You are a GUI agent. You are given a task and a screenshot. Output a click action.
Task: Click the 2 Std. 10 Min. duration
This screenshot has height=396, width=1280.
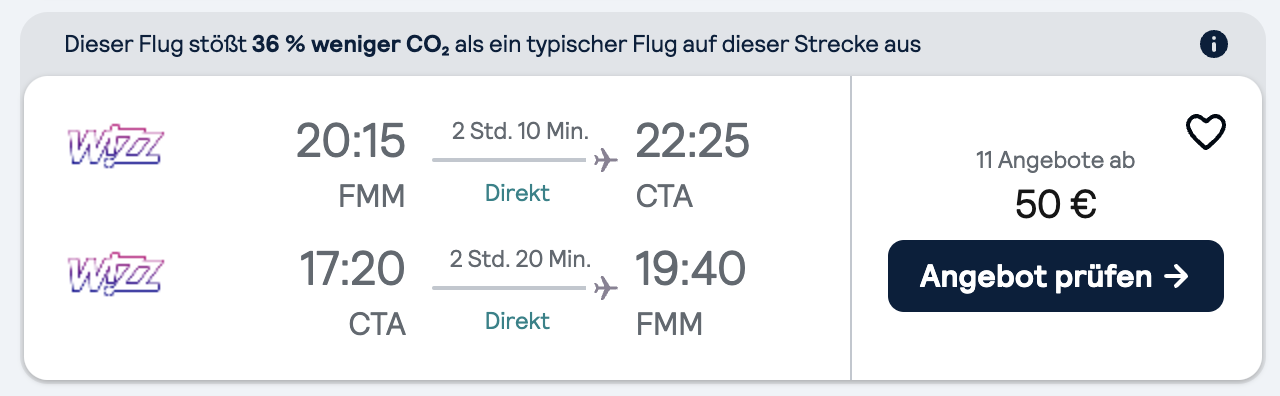tap(519, 131)
